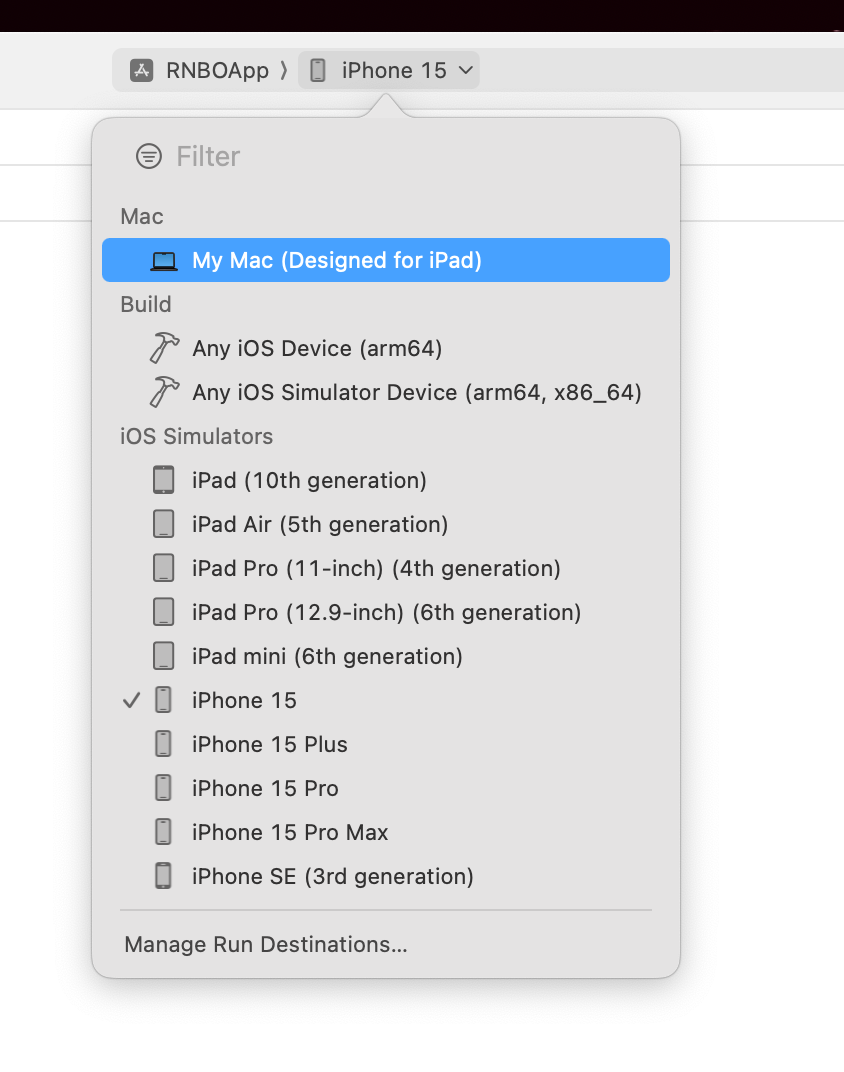Click the filter icon in the destination popup
The width and height of the screenshot is (844, 1072).
point(149,157)
